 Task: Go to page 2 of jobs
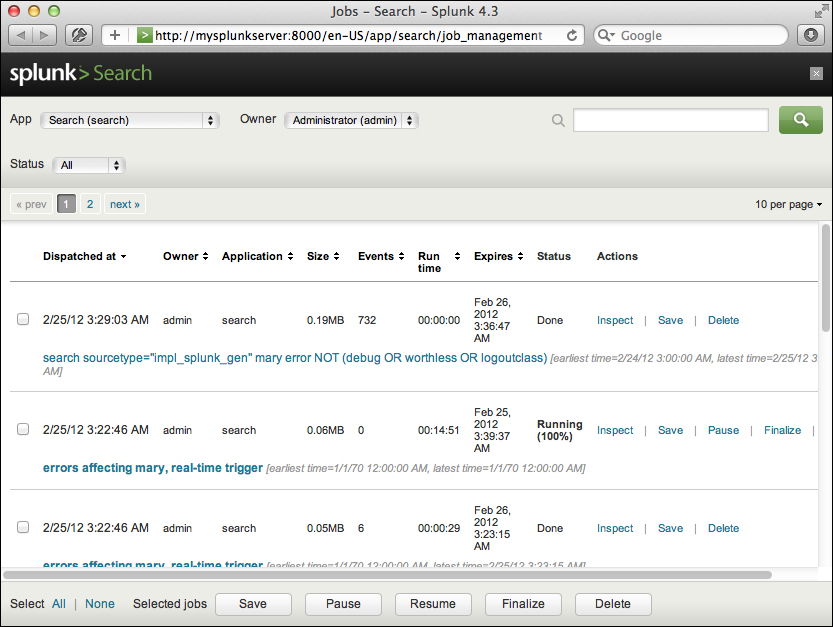[90, 204]
